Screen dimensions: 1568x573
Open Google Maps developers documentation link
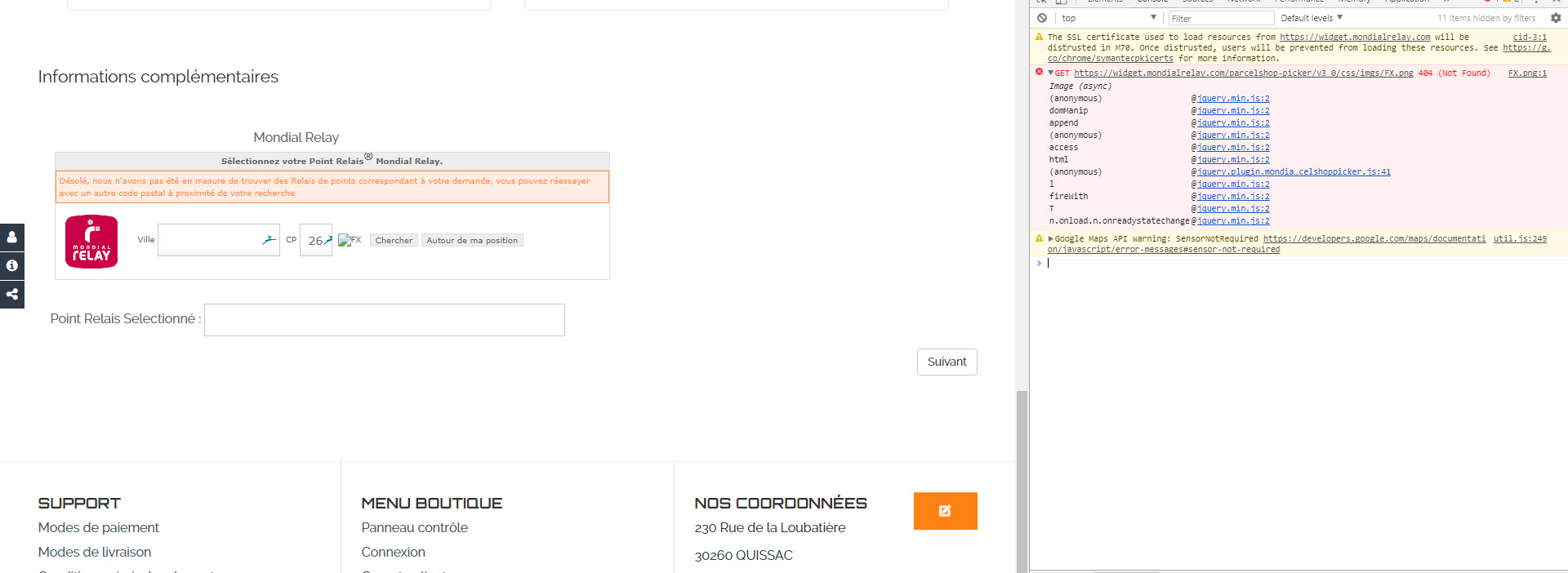(1374, 238)
